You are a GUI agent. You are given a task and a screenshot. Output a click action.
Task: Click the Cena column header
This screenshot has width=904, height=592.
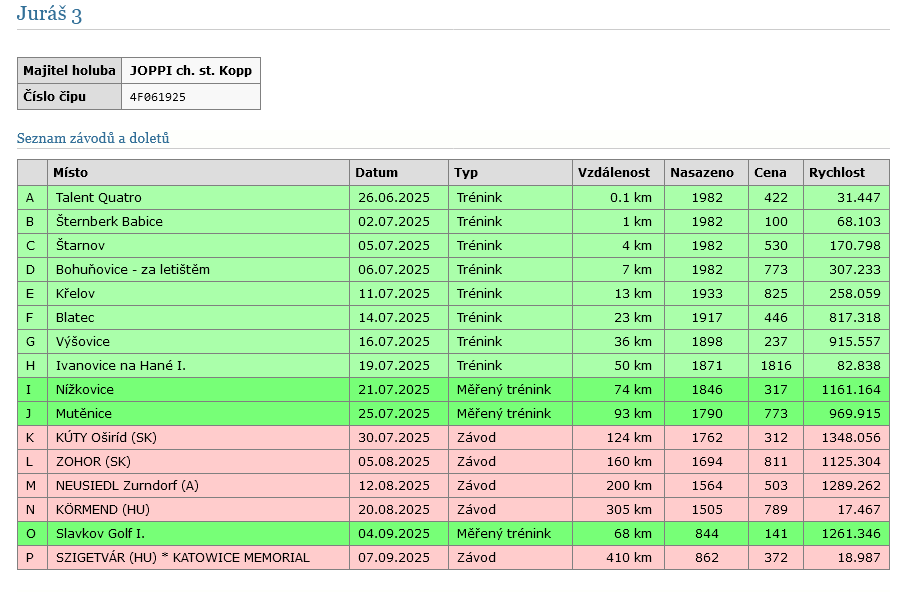(770, 173)
